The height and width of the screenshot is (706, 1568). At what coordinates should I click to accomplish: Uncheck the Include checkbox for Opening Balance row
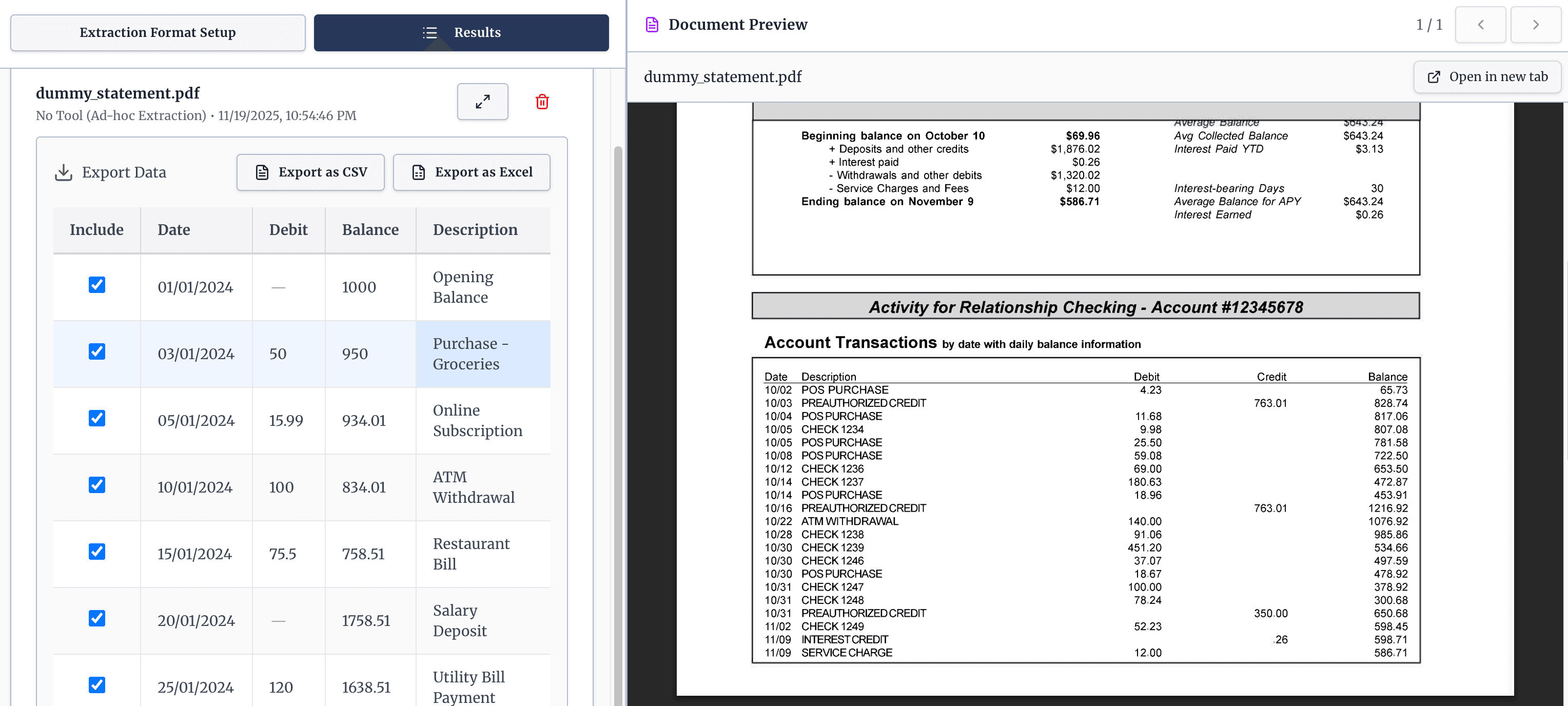click(x=97, y=284)
